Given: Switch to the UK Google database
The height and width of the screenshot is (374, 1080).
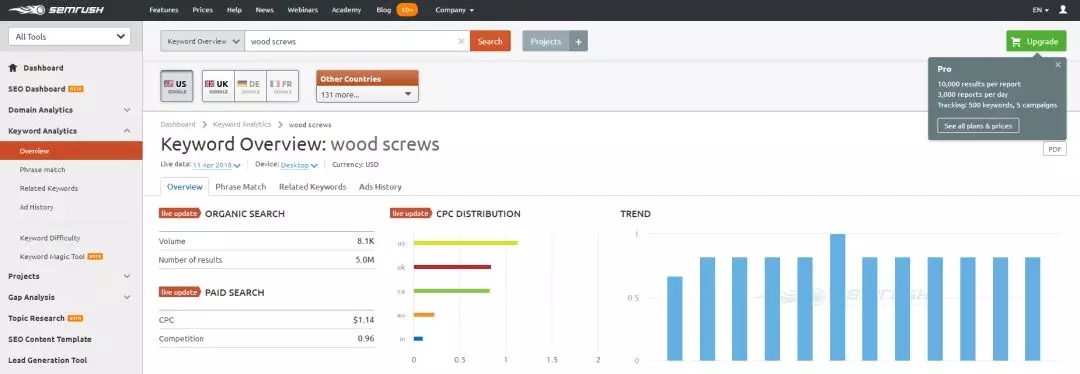Looking at the screenshot, I should tap(218, 86).
